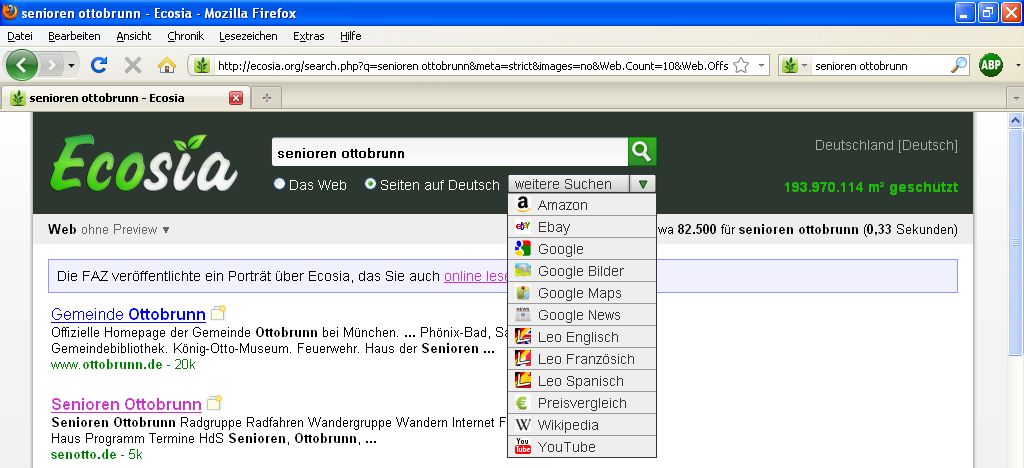Reload the current page
The image size is (1024, 468).
(99, 65)
